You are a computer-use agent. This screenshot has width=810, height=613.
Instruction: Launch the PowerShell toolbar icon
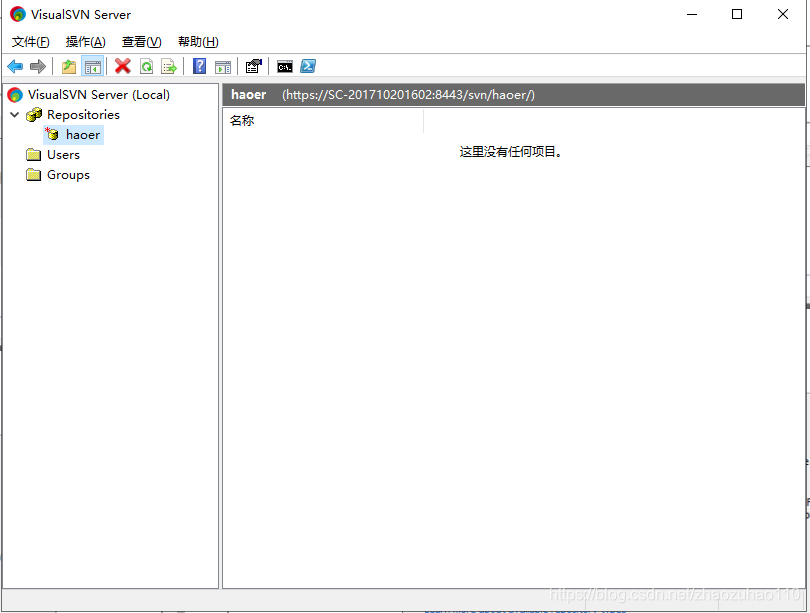point(308,66)
